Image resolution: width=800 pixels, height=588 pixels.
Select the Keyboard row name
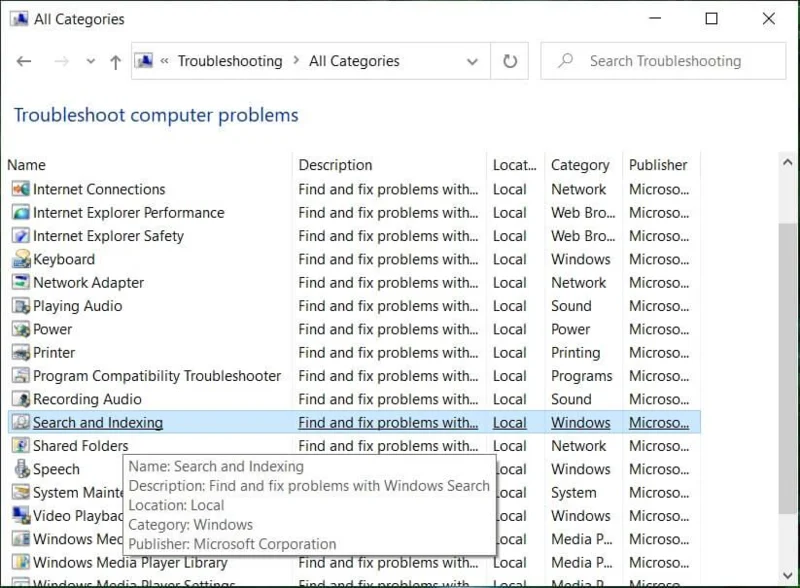click(x=64, y=259)
